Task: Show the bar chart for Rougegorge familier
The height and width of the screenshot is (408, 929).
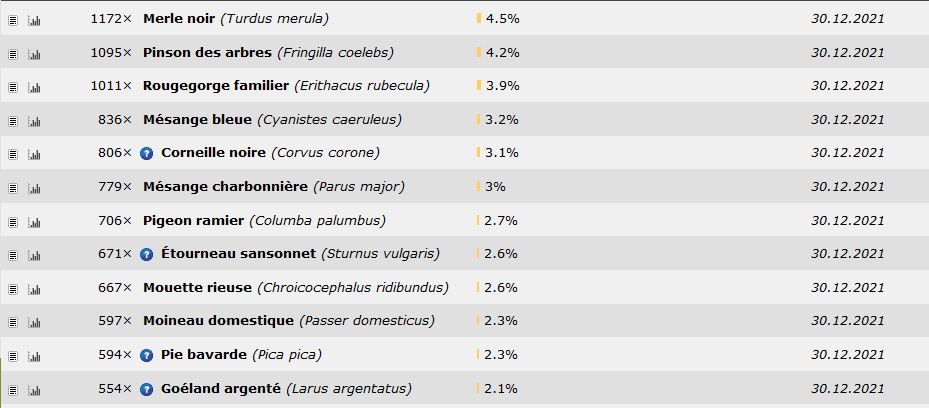Action: (x=34, y=88)
